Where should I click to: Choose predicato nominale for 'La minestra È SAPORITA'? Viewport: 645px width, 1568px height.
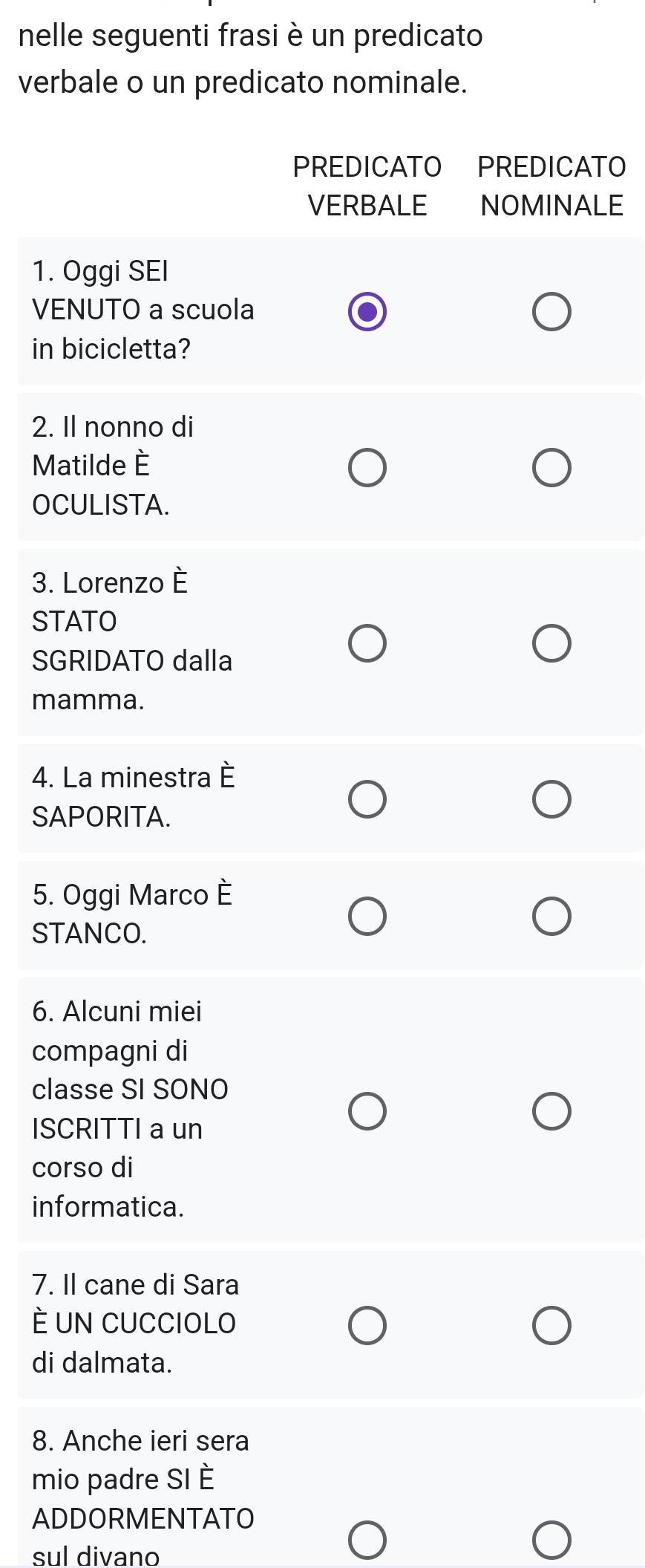(551, 798)
